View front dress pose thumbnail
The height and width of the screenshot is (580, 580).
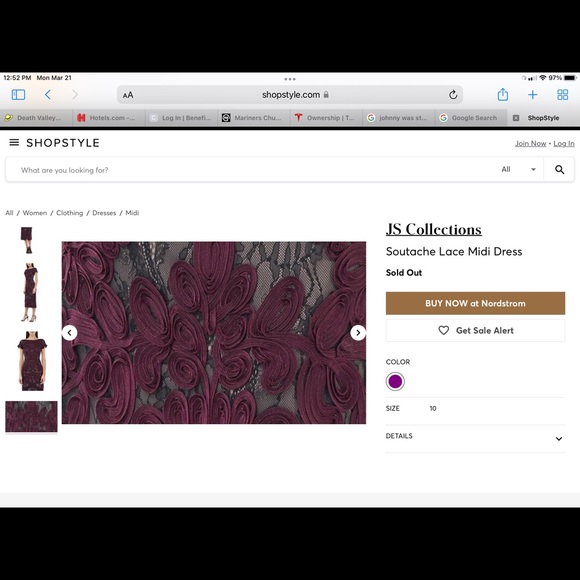pyautogui.click(x=31, y=361)
